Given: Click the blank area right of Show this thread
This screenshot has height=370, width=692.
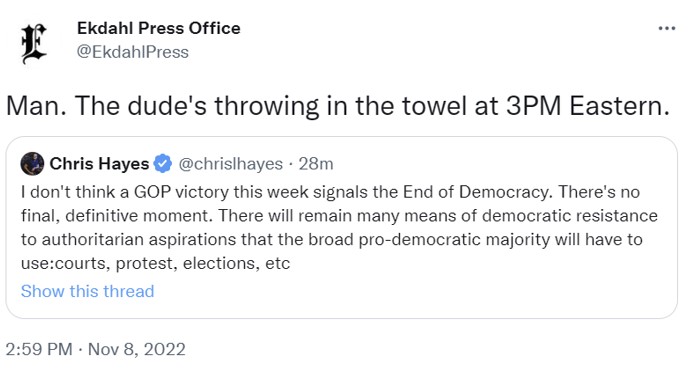Looking at the screenshot, I should [415, 291].
